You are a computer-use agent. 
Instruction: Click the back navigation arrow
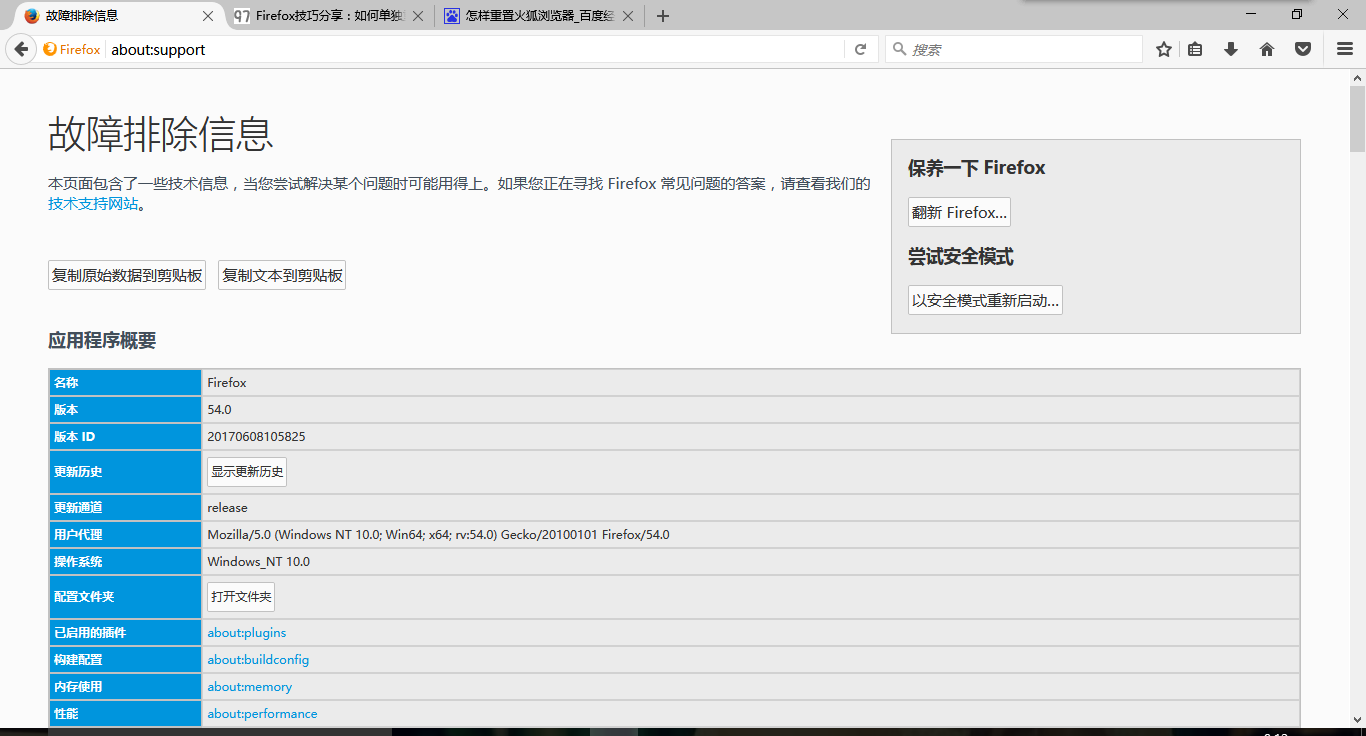point(21,48)
